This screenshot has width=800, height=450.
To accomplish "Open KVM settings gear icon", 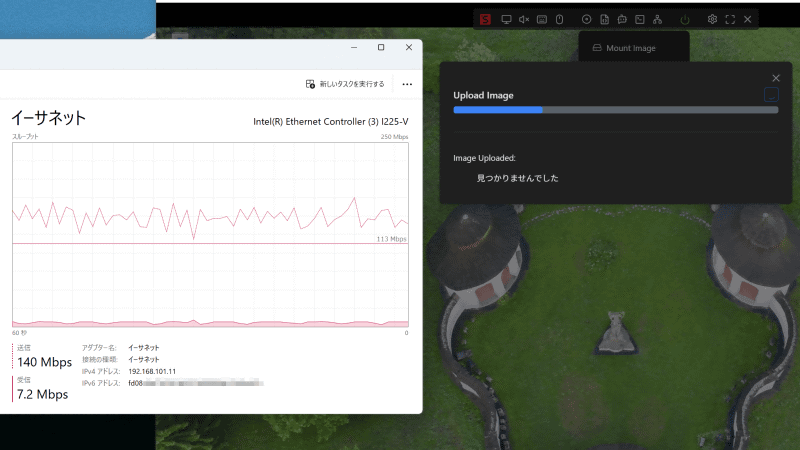I will pos(712,19).
